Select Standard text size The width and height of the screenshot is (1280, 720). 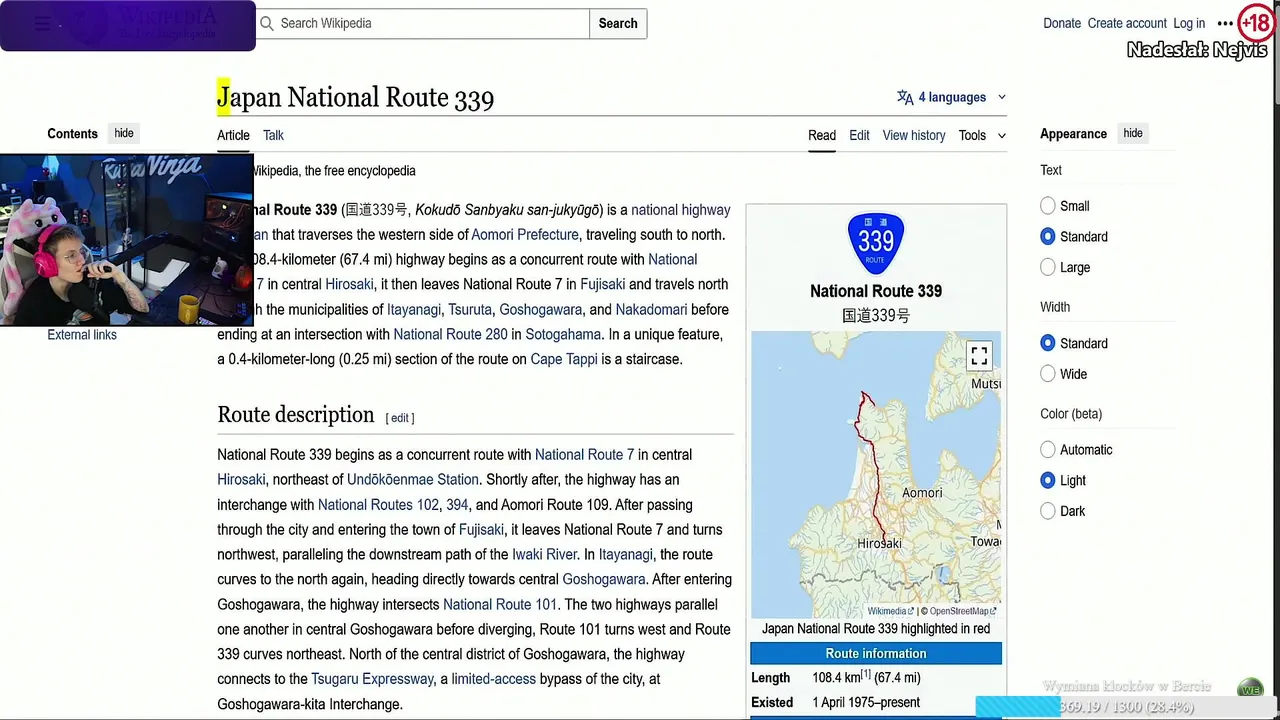point(1048,237)
